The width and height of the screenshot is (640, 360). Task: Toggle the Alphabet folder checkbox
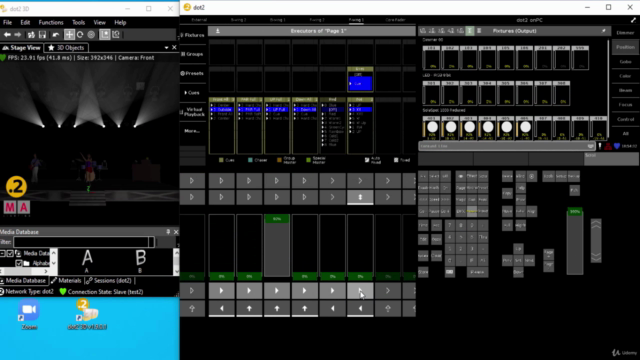[x=19, y=263]
